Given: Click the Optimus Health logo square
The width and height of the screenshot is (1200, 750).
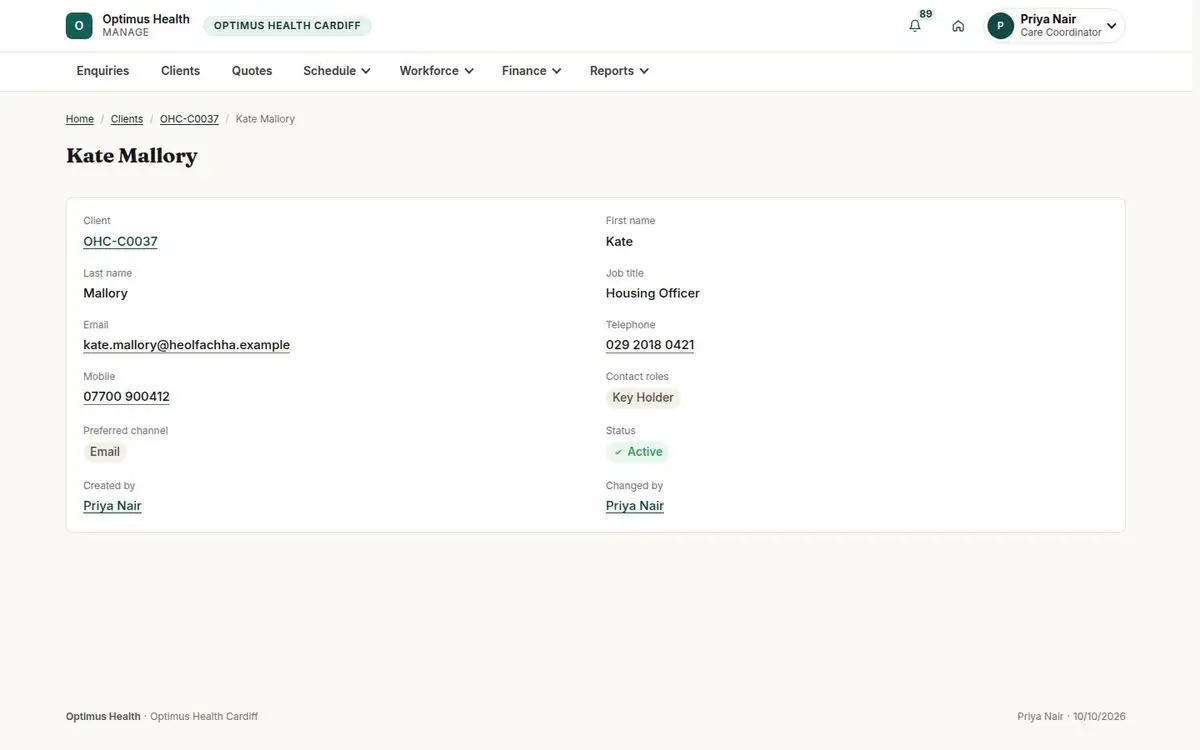Looking at the screenshot, I should click(x=79, y=26).
